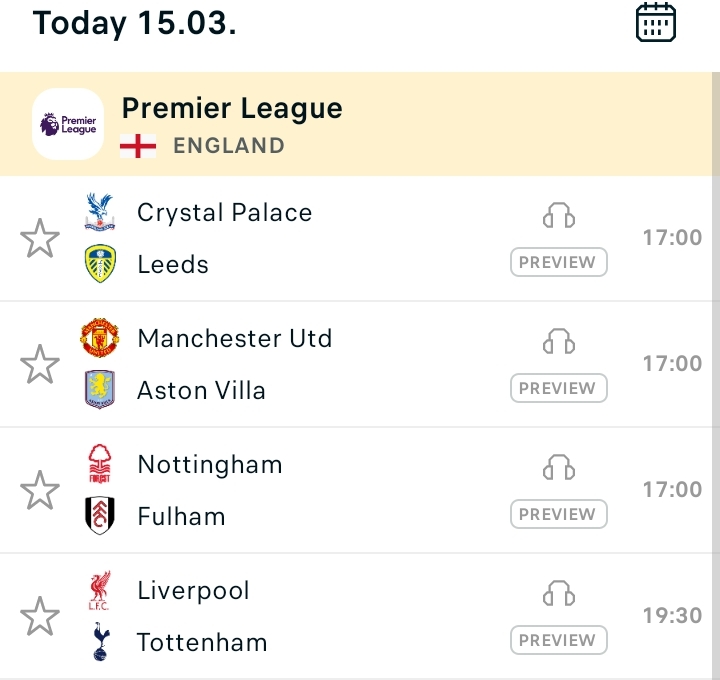Open the Premier League competition header
The image size is (720, 680).
click(x=356, y=124)
